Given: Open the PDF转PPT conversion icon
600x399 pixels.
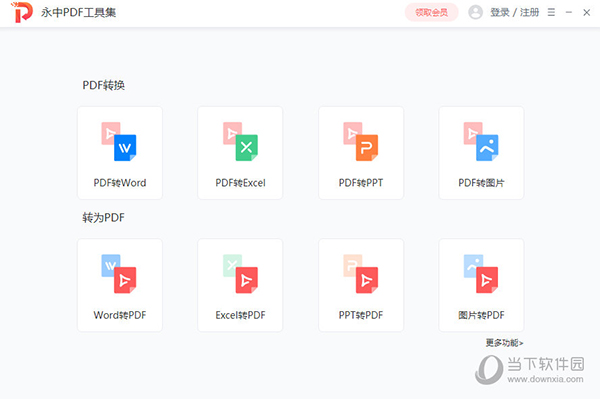Looking at the screenshot, I should pos(361,142).
